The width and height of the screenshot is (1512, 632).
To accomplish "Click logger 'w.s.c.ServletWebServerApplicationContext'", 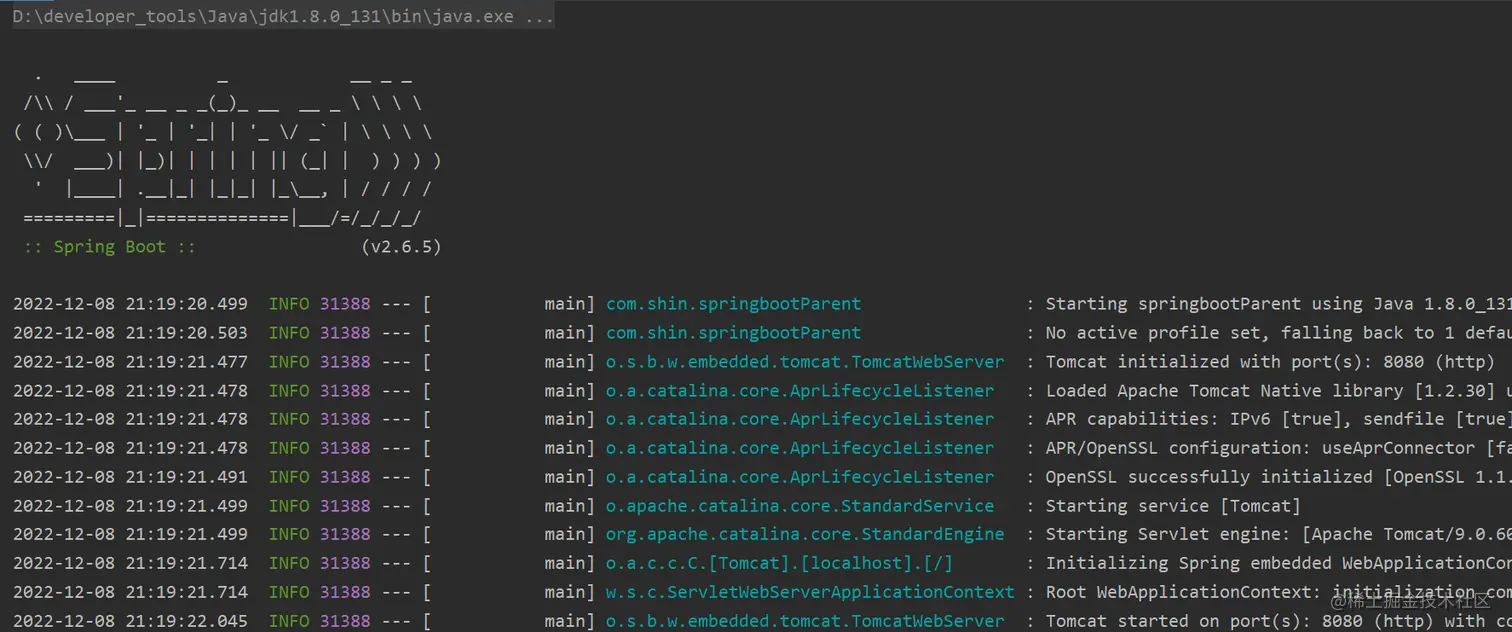I will point(810,592).
